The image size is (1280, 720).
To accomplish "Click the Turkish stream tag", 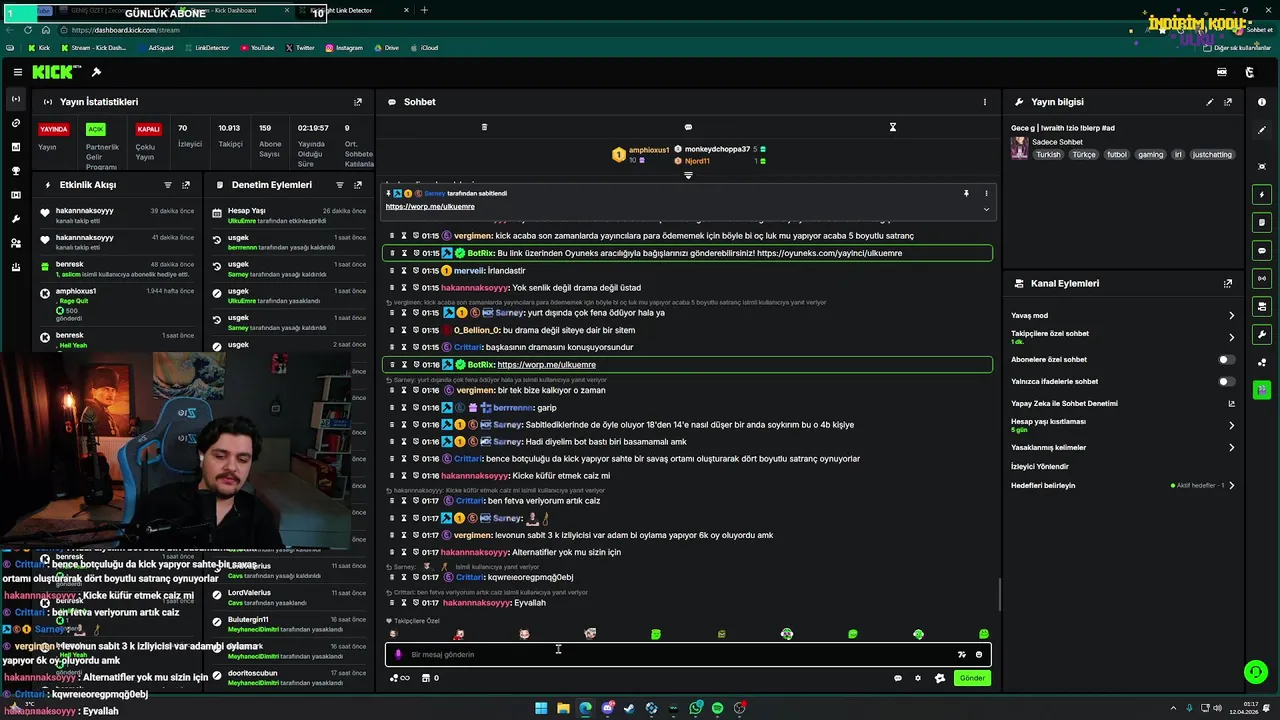I will tap(1048, 155).
